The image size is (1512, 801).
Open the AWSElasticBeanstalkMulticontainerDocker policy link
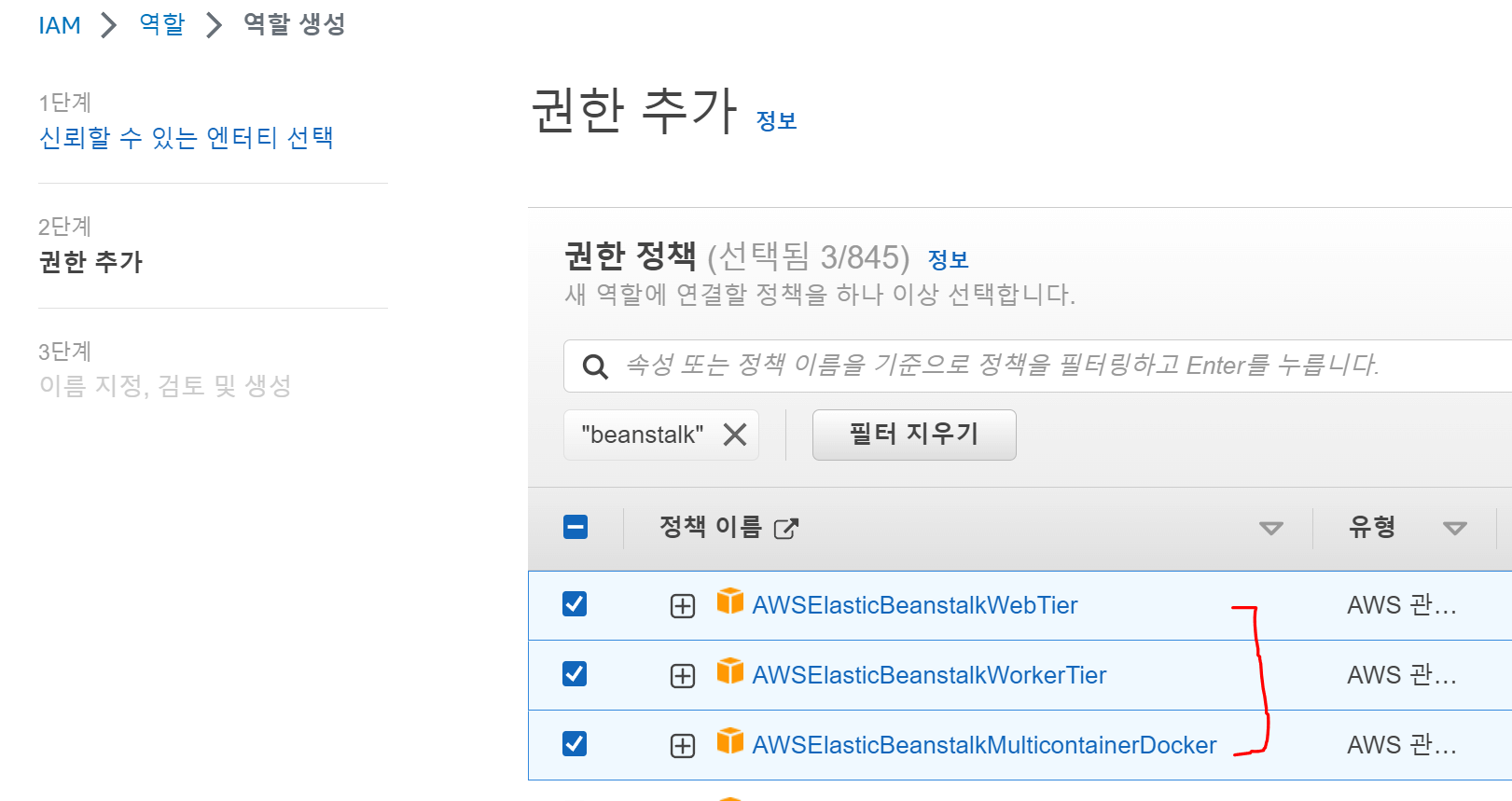[x=984, y=745]
